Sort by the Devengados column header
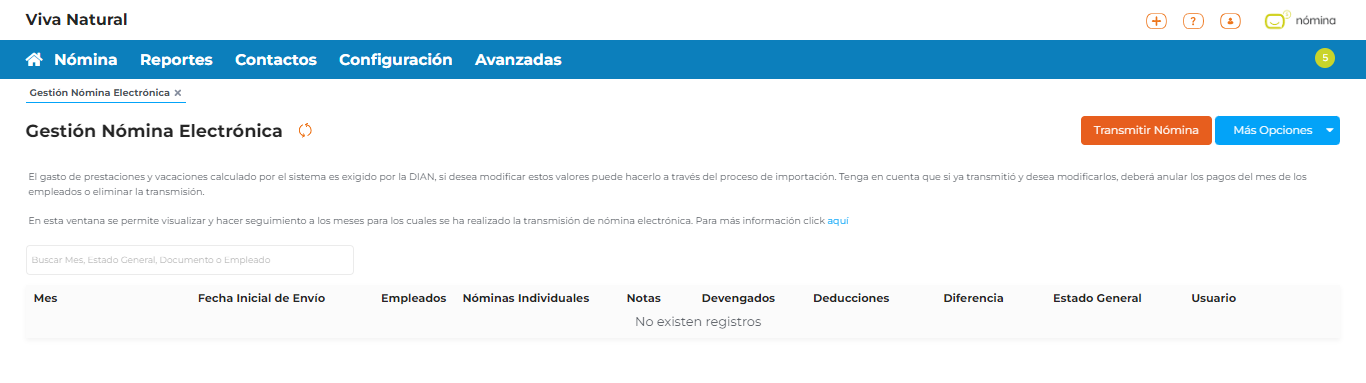This screenshot has width=1366, height=383. pyautogui.click(x=738, y=298)
